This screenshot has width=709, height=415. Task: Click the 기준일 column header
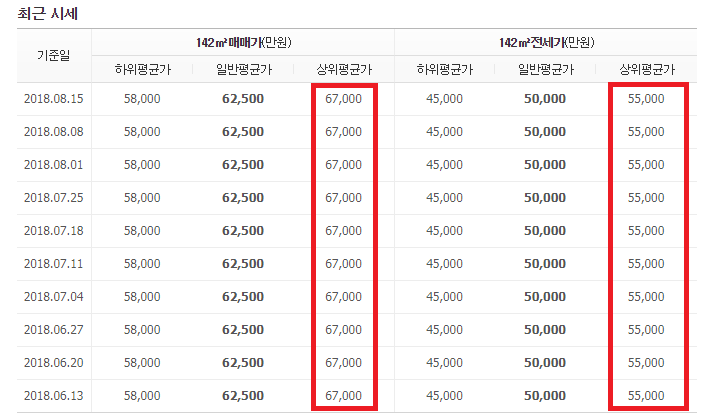coord(53,56)
